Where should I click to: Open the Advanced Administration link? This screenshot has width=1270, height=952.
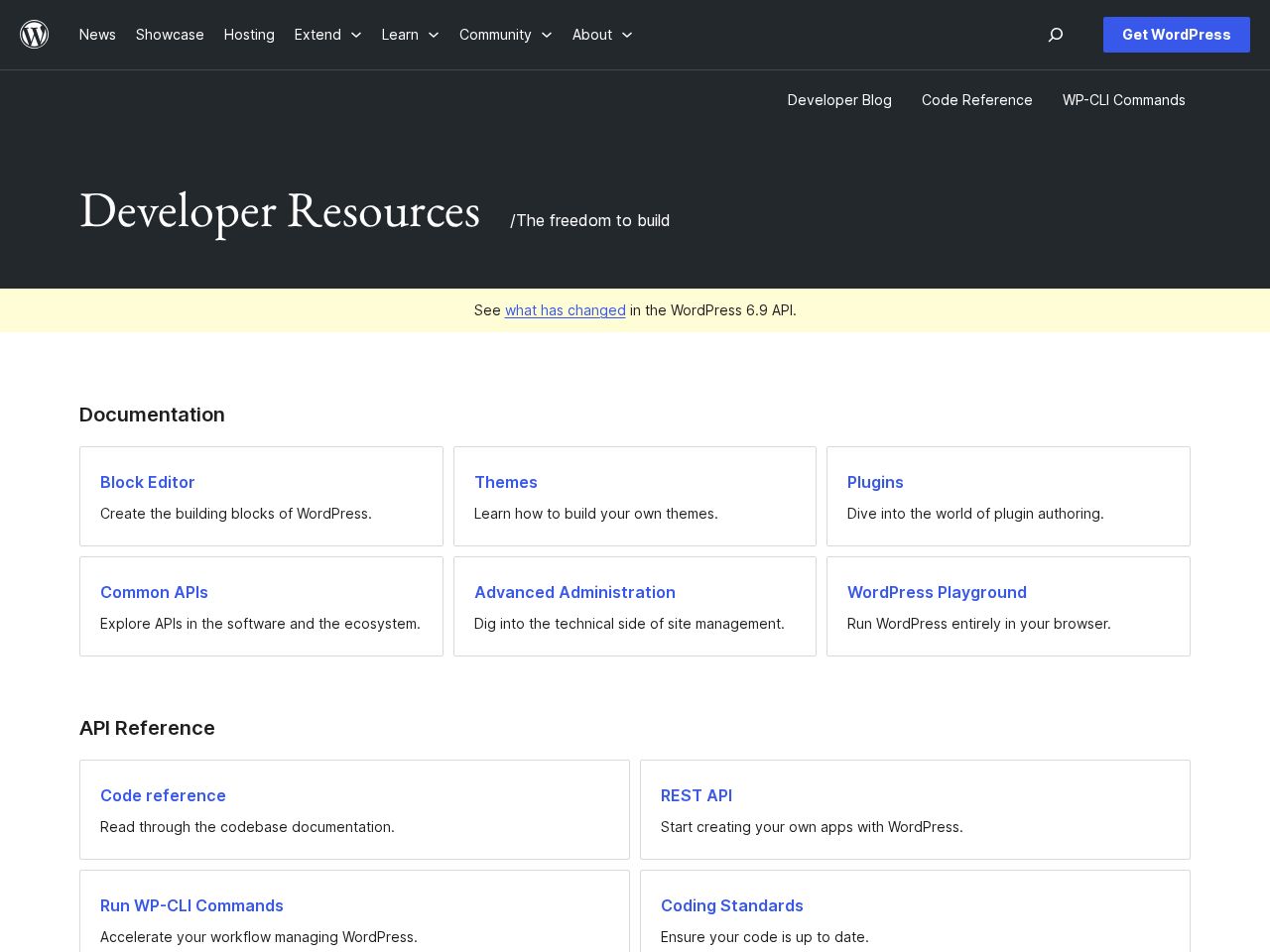574,592
